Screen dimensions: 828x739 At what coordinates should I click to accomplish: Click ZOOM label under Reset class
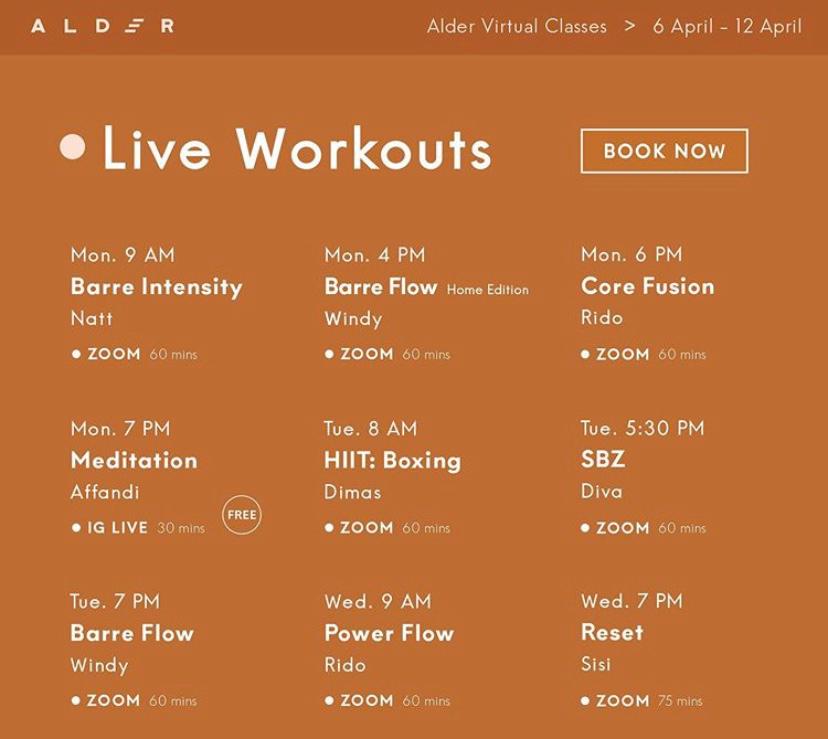[x=623, y=701]
